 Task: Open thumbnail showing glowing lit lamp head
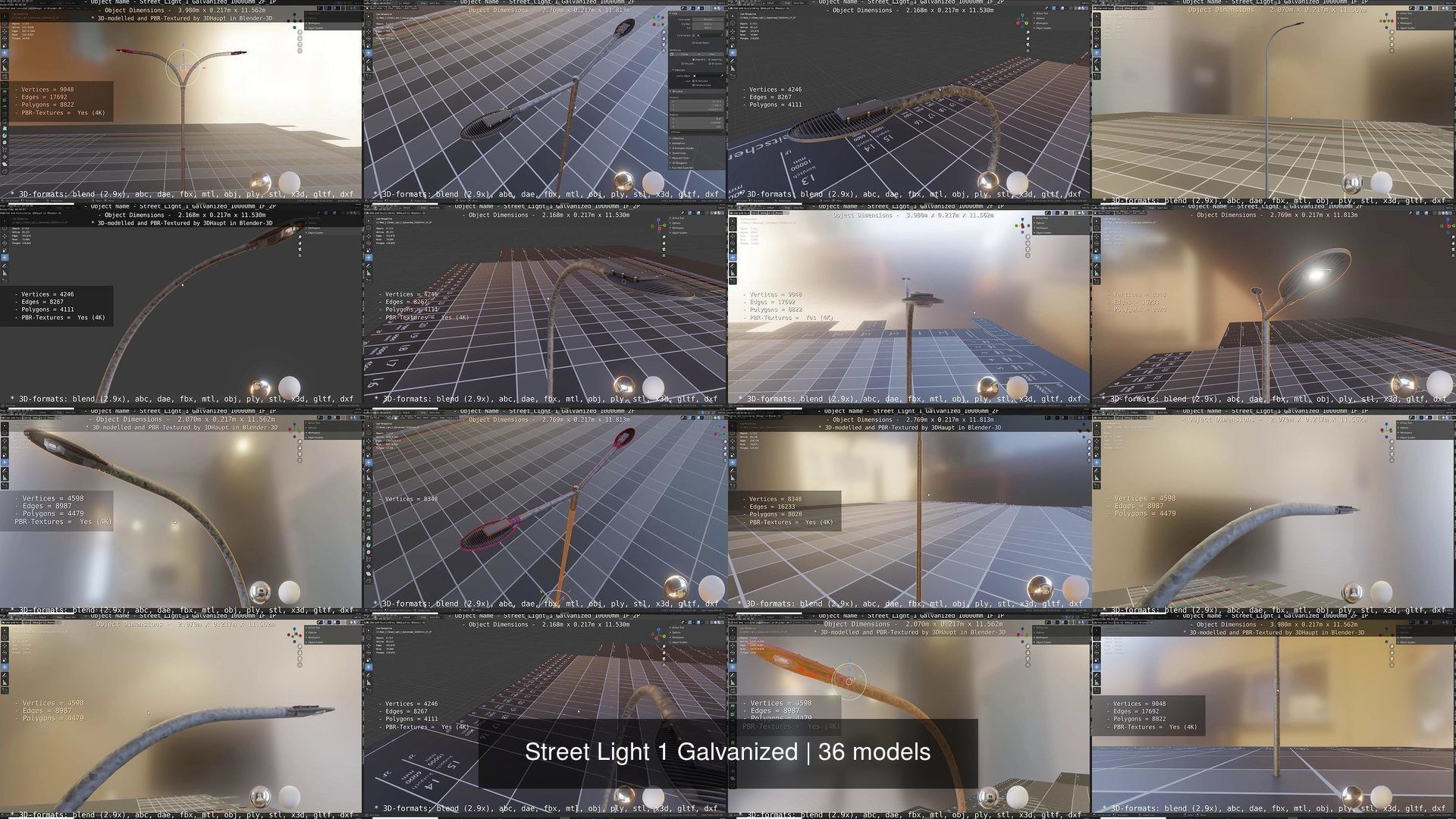[x=1274, y=307]
